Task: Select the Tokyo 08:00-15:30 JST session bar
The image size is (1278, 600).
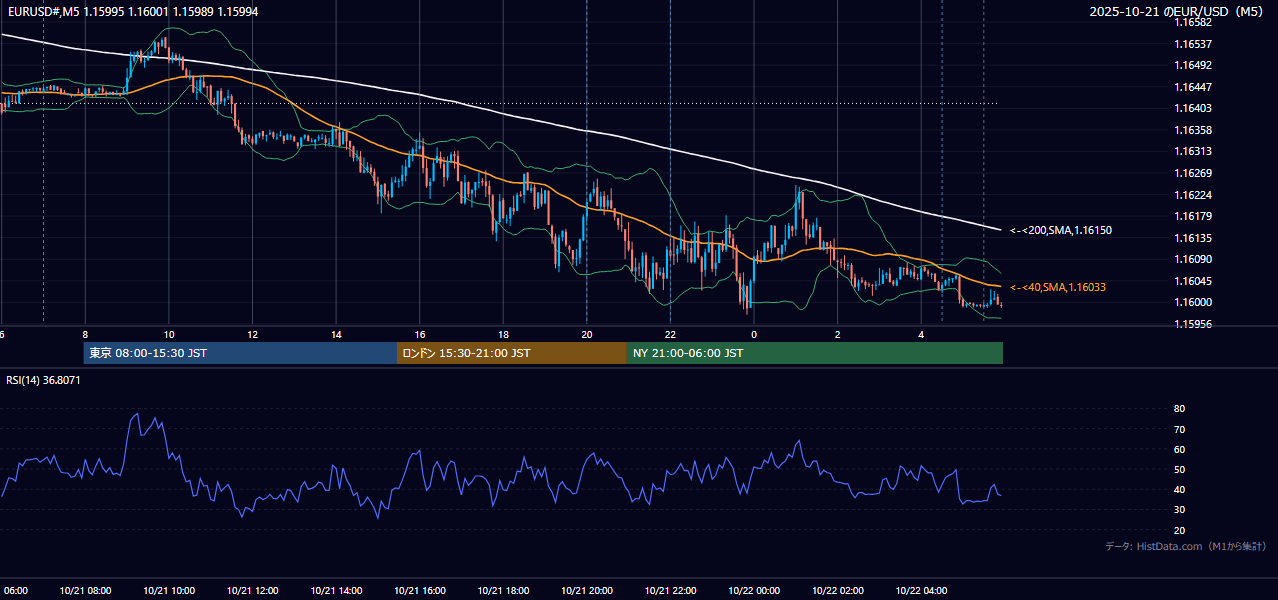Action: tap(240, 353)
